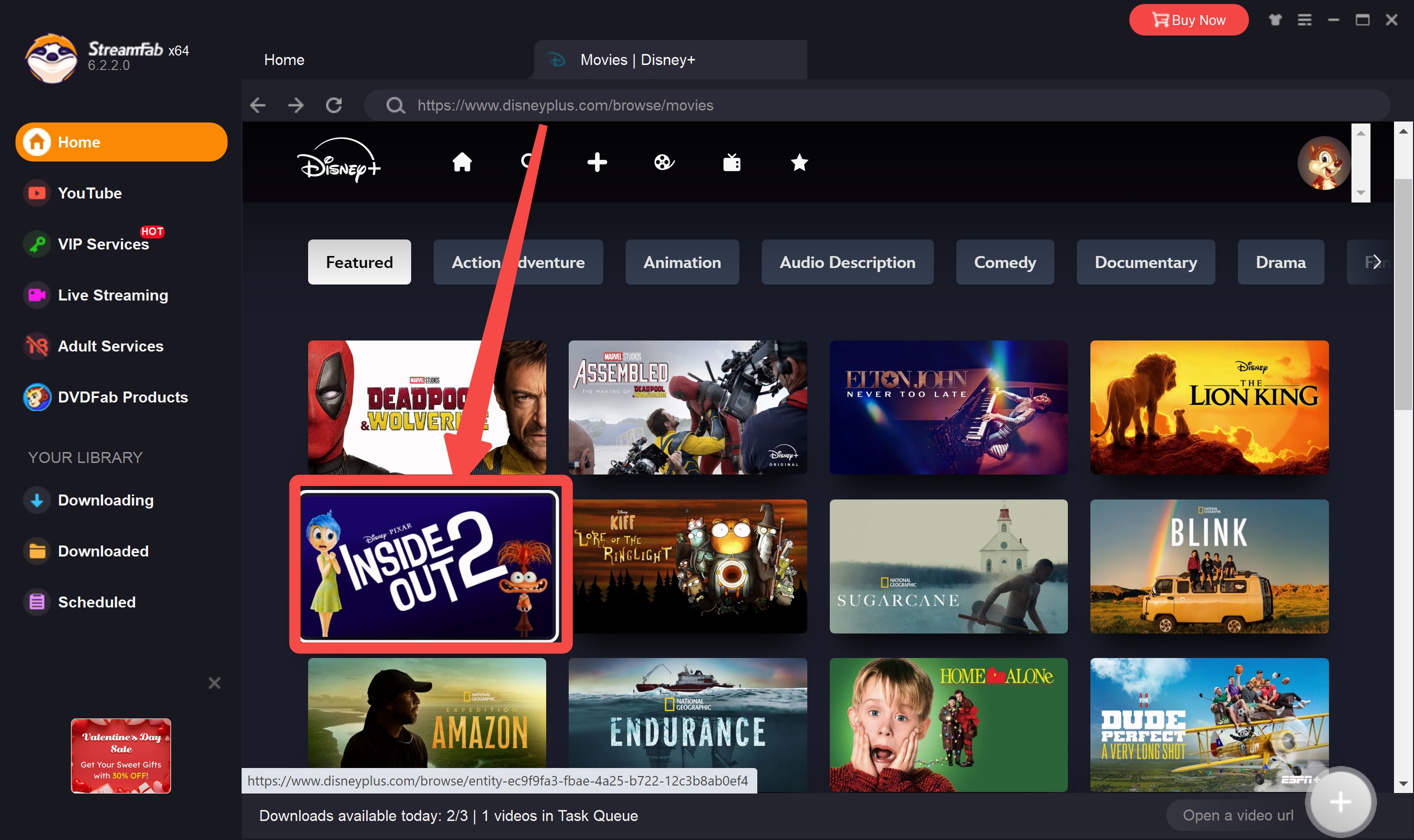This screenshot has height=840, width=1414.
Task: Select the Documentary genre filter
Action: (1146, 262)
